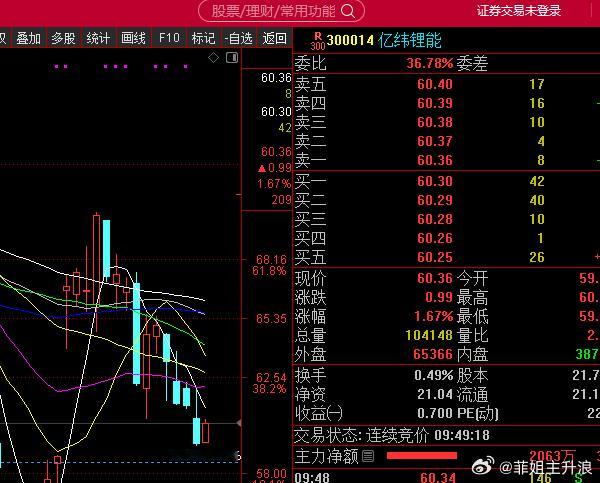Click stock code 300014
The height and width of the screenshot is (483, 600).
coord(350,40)
